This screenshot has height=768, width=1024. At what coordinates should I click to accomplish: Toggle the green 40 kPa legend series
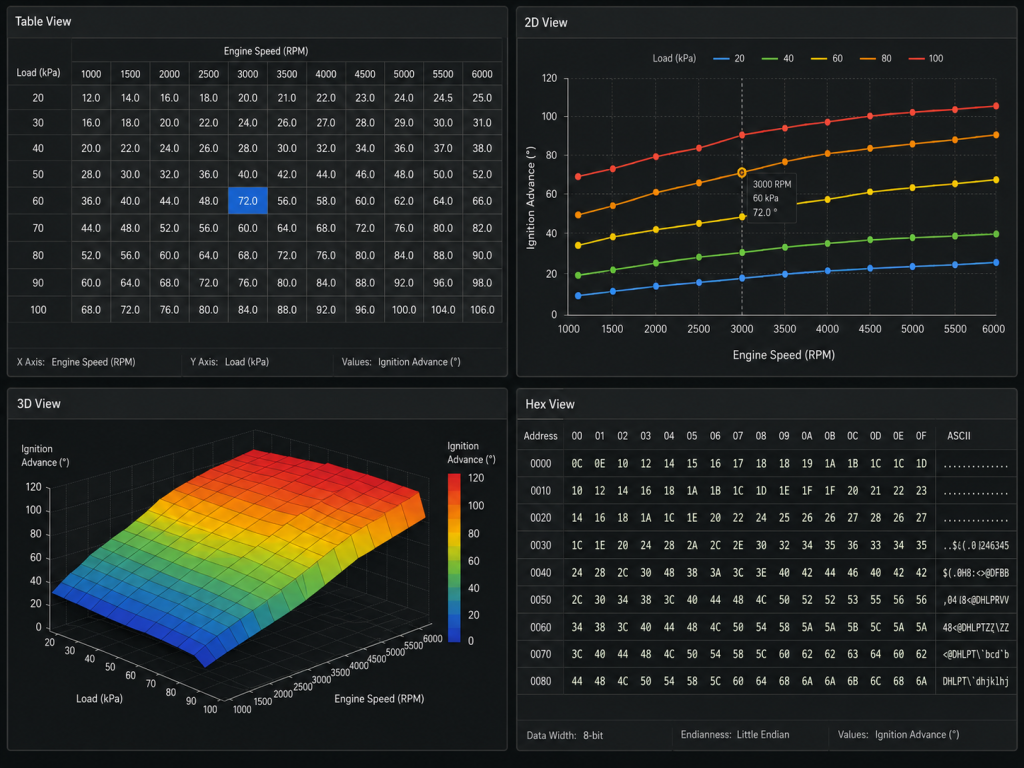[x=778, y=58]
